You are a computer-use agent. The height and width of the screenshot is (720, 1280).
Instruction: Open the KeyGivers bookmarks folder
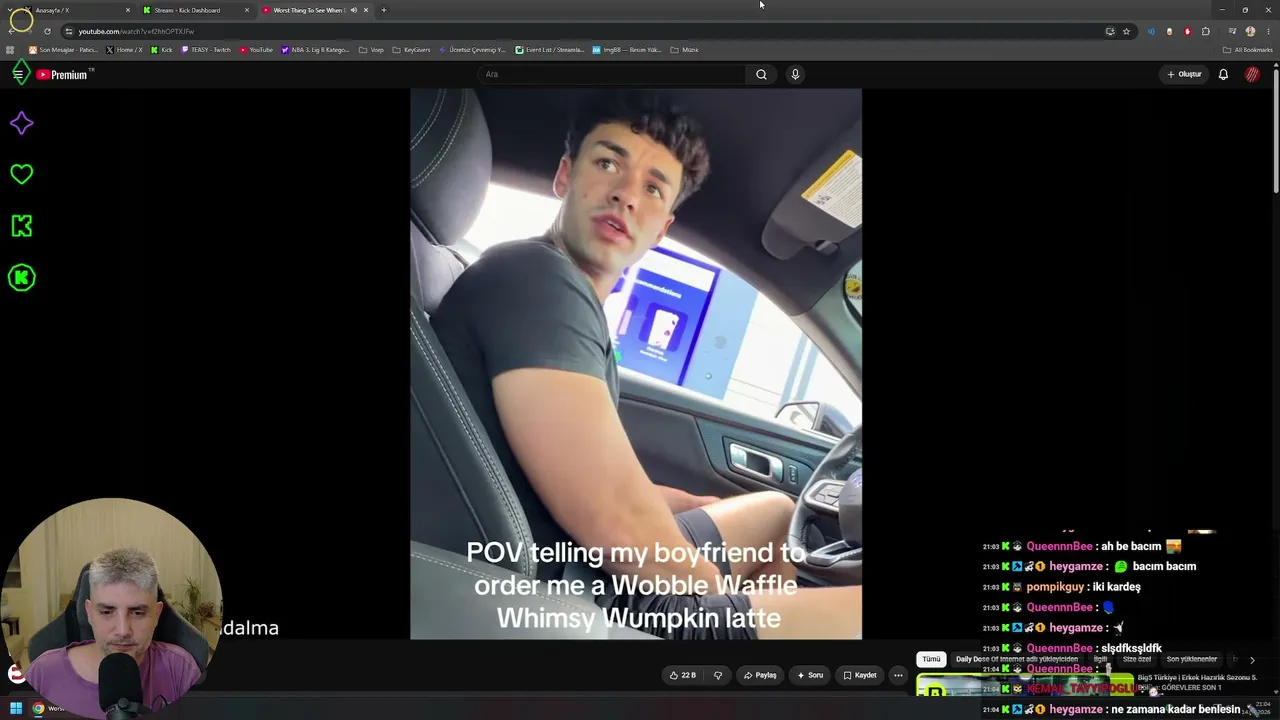(411, 50)
